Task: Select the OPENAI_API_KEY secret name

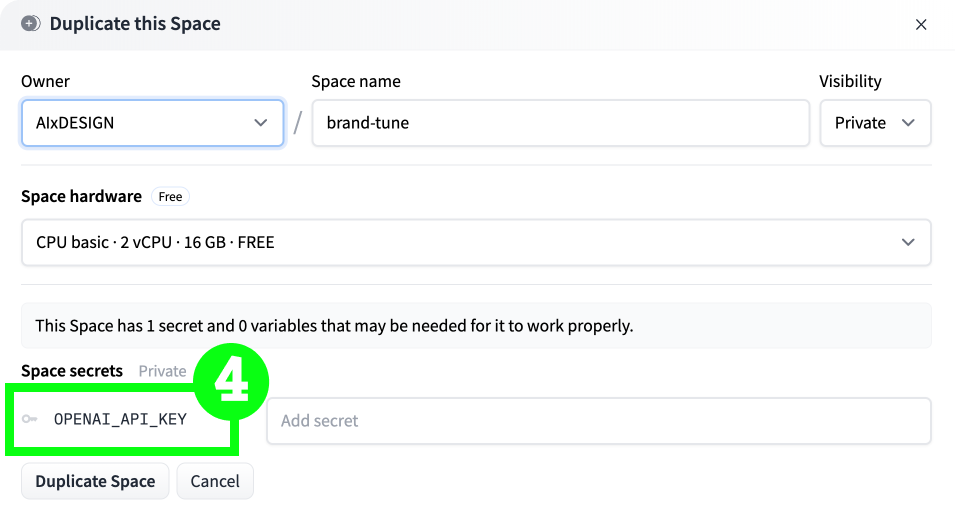Action: coord(120,420)
